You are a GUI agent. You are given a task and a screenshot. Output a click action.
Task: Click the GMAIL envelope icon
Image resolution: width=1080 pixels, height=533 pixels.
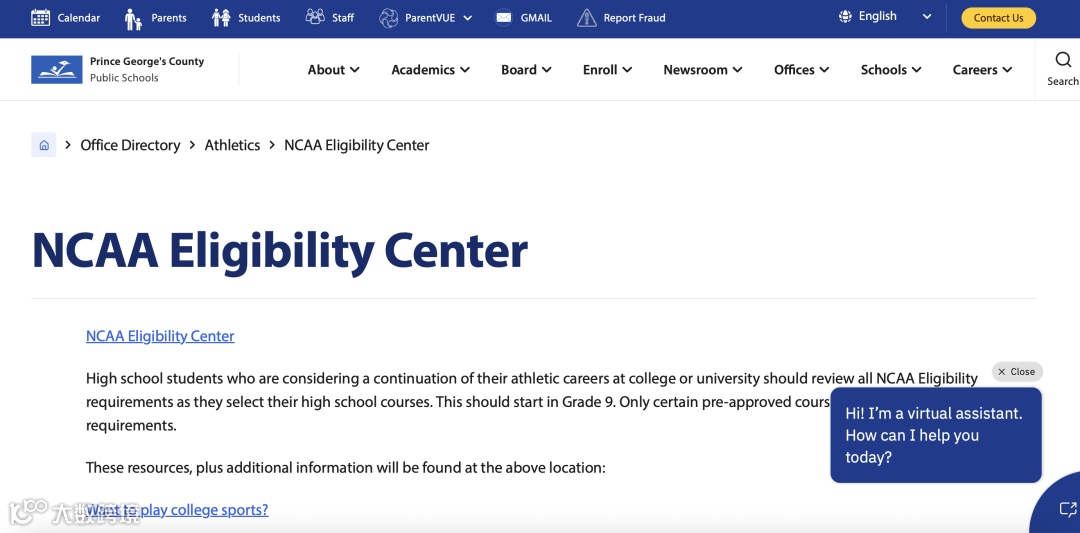pos(504,18)
